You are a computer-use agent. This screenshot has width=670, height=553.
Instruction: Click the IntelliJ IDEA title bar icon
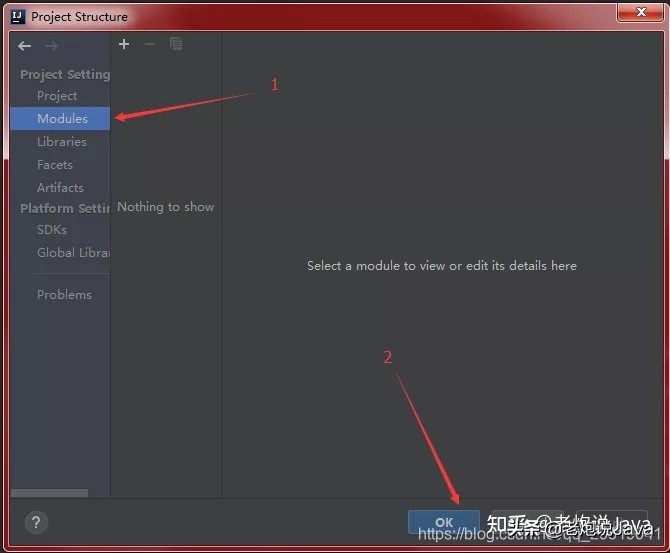(18, 17)
